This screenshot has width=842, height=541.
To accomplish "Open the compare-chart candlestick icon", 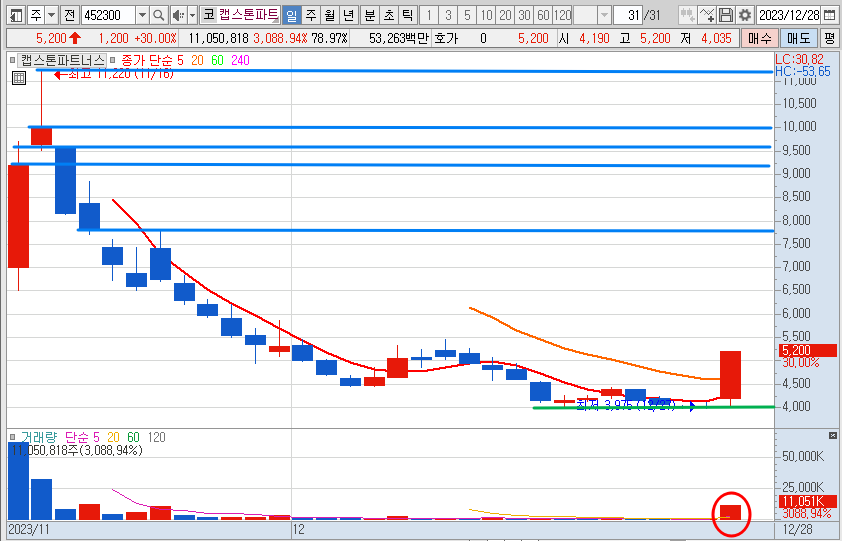I will click(687, 15).
